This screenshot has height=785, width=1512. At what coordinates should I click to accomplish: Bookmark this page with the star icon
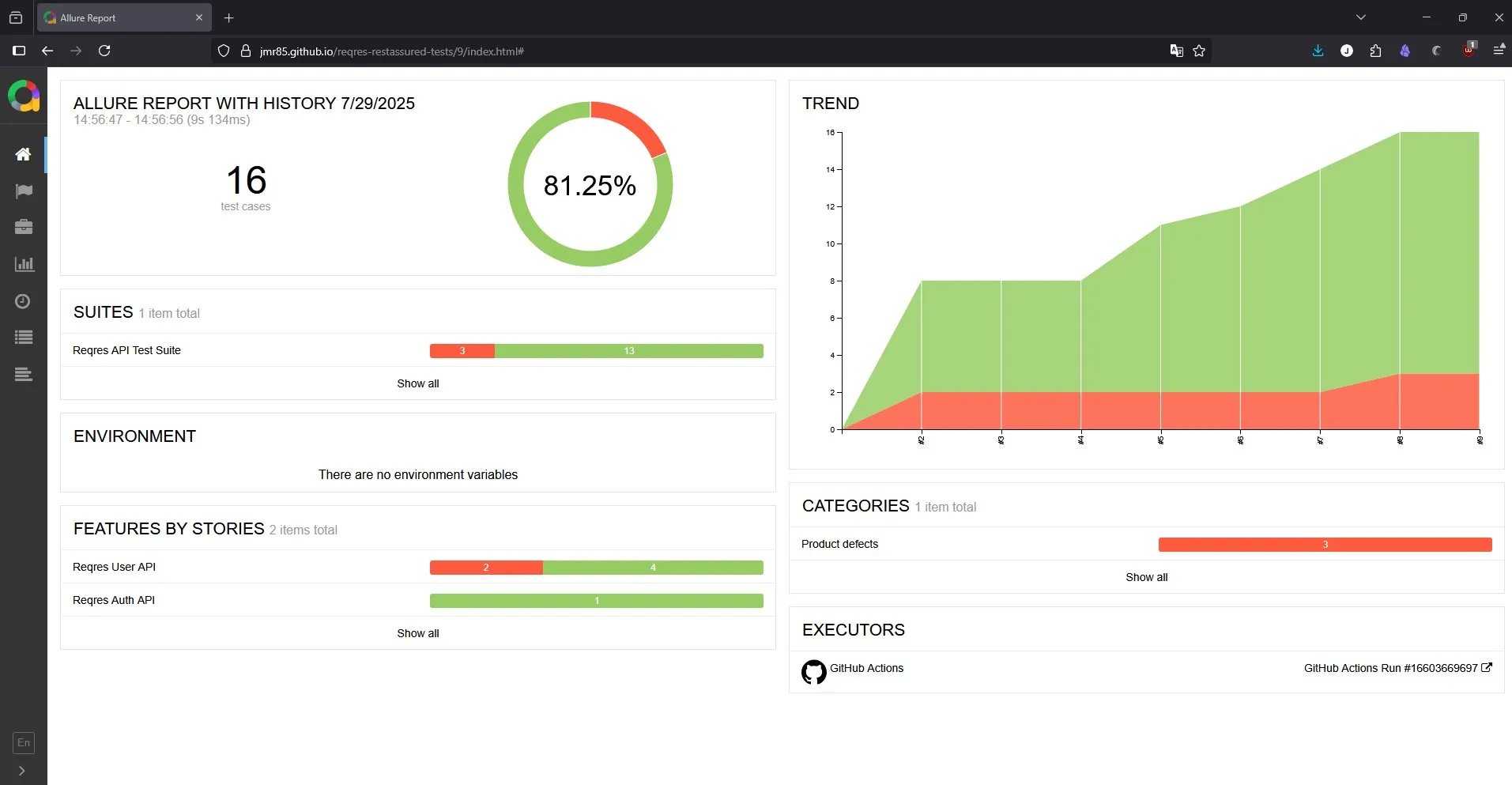pos(1199,51)
